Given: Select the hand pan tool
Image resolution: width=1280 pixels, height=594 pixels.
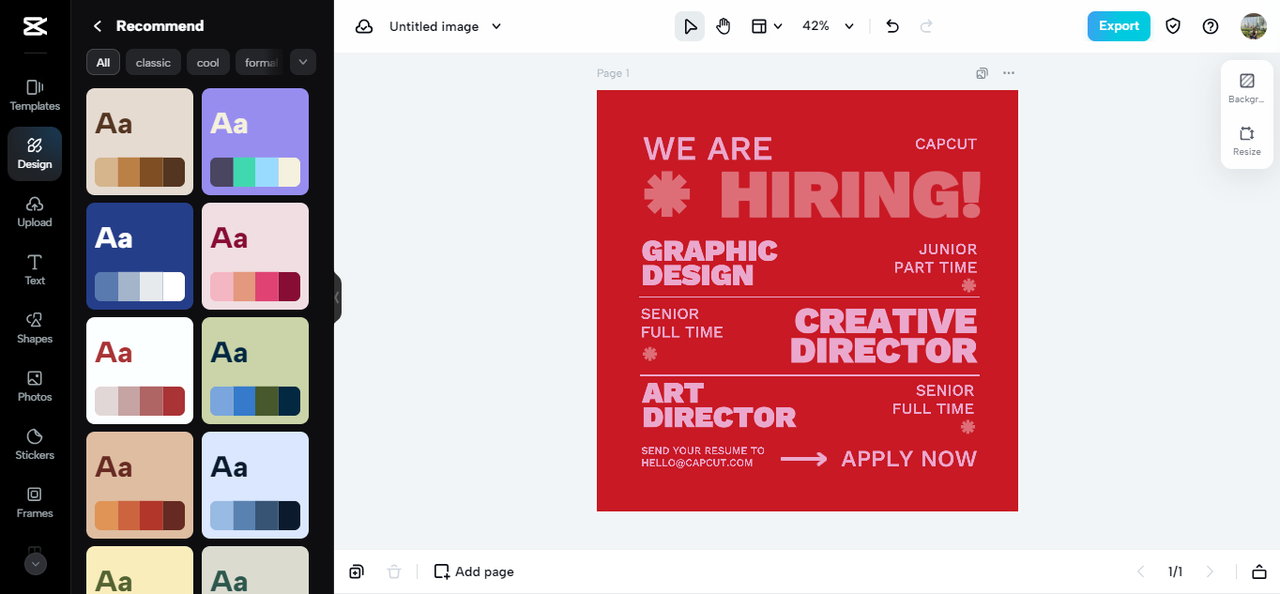Looking at the screenshot, I should click(723, 26).
